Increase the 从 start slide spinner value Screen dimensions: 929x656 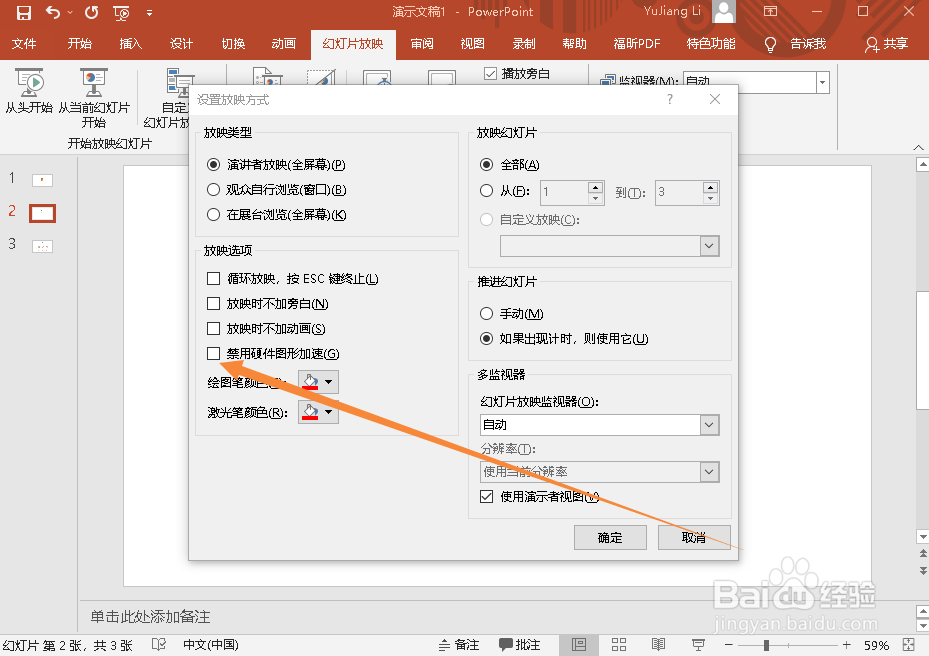click(x=595, y=187)
